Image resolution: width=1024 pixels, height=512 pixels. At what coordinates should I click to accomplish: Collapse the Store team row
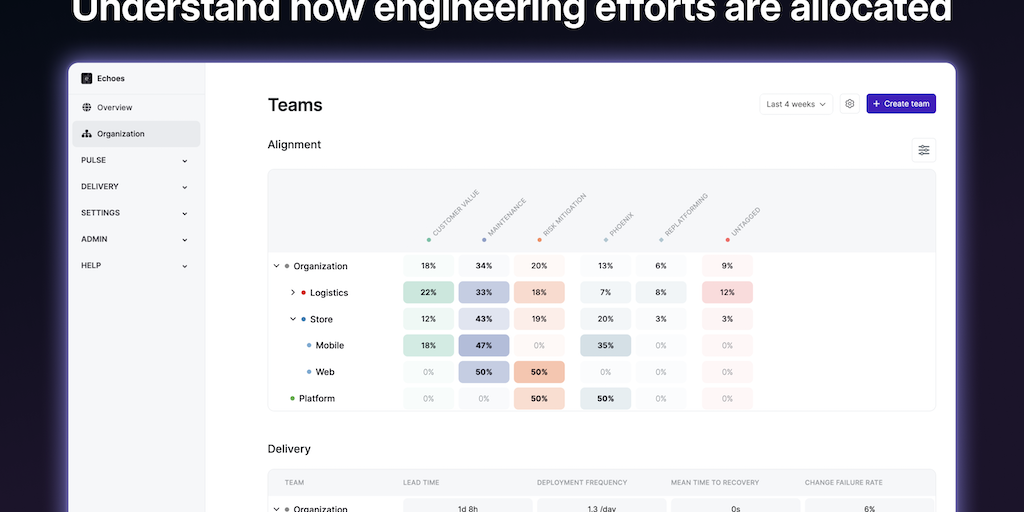coord(293,319)
